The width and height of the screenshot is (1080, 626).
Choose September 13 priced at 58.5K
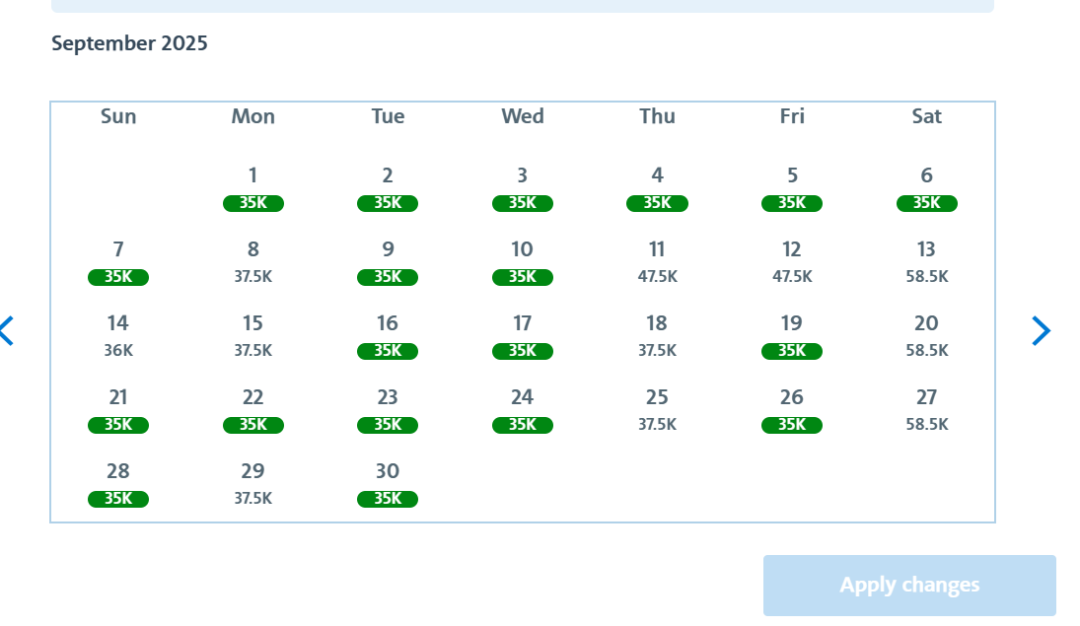pos(926,262)
